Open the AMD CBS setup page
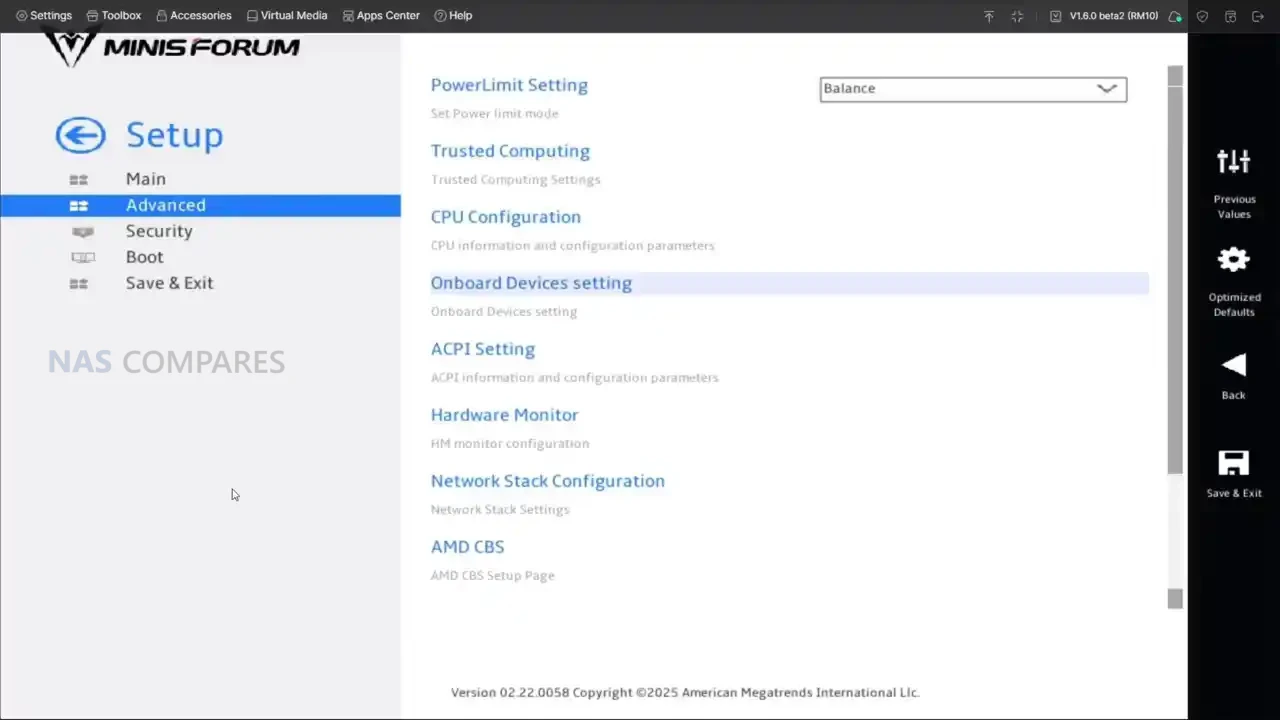The height and width of the screenshot is (720, 1280). (x=467, y=547)
